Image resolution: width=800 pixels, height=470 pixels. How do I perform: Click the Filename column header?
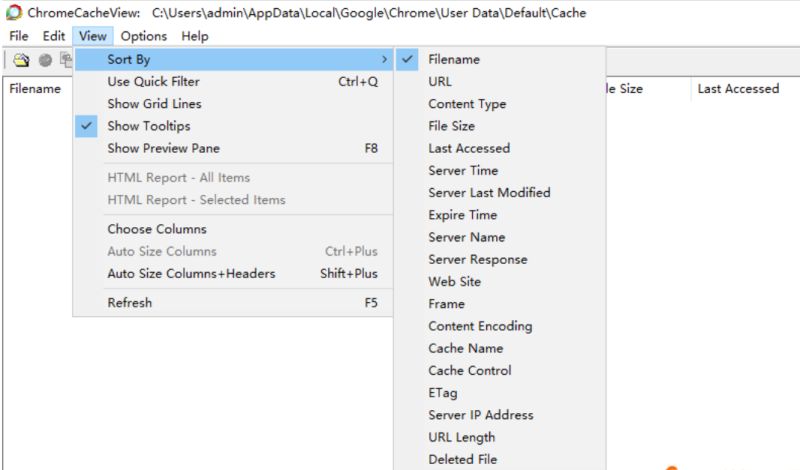click(x=37, y=89)
